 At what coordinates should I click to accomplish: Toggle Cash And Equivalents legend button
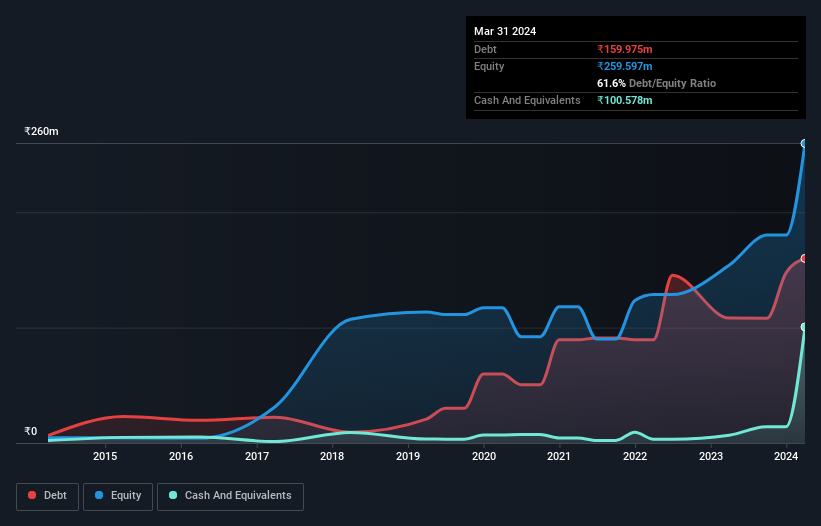pyautogui.click(x=230, y=496)
